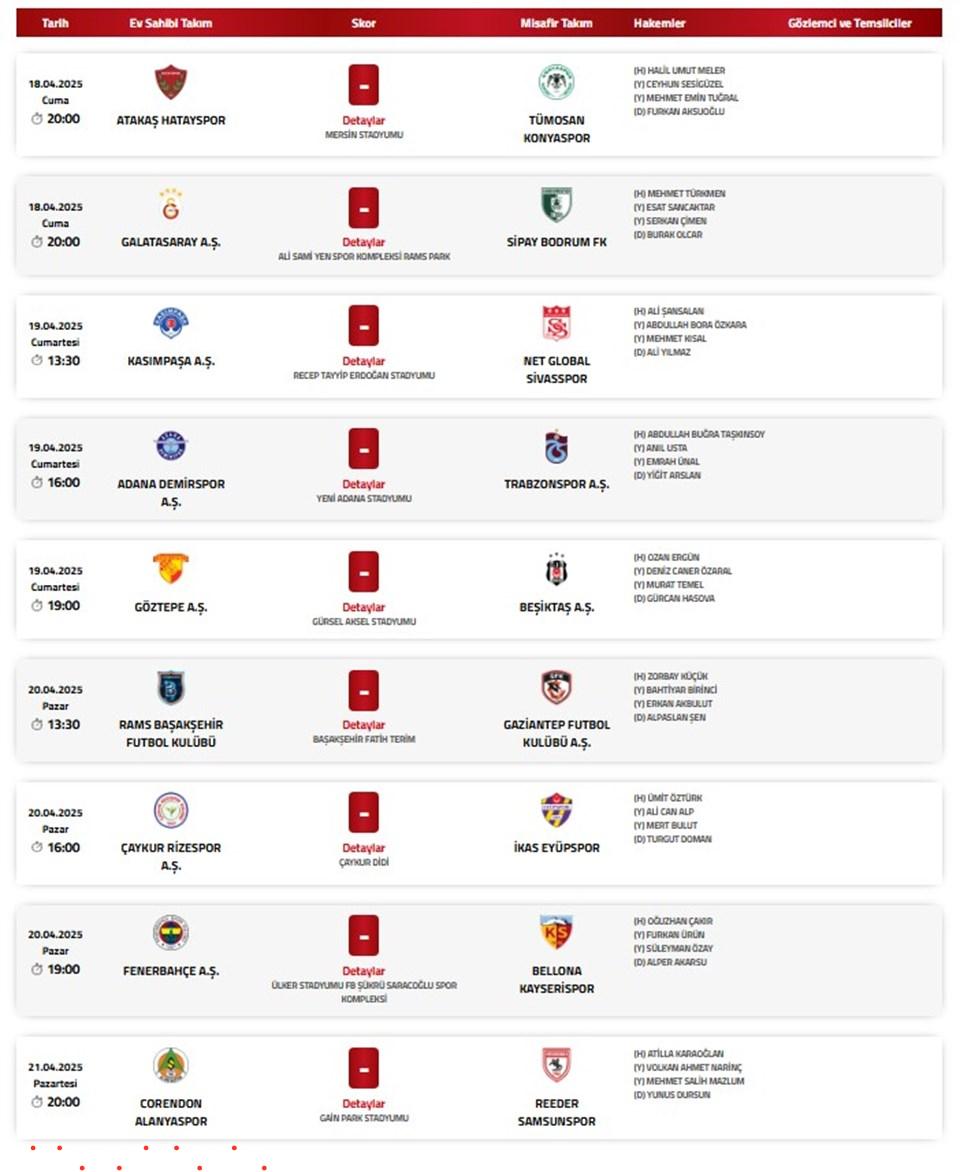
Task: Click the Hakemler column header
Action: click(x=659, y=23)
